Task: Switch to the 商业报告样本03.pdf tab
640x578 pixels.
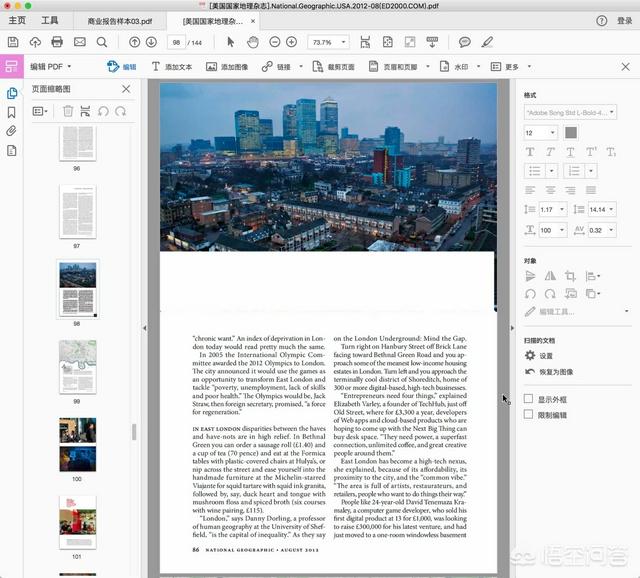Action: tap(120, 20)
